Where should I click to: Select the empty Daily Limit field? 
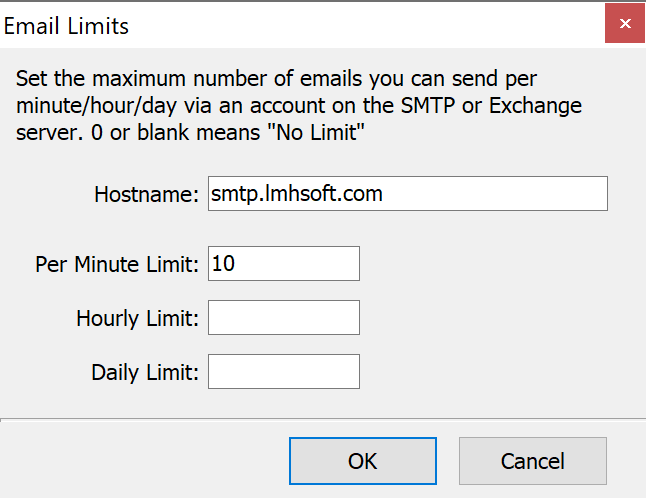pyautogui.click(x=284, y=372)
